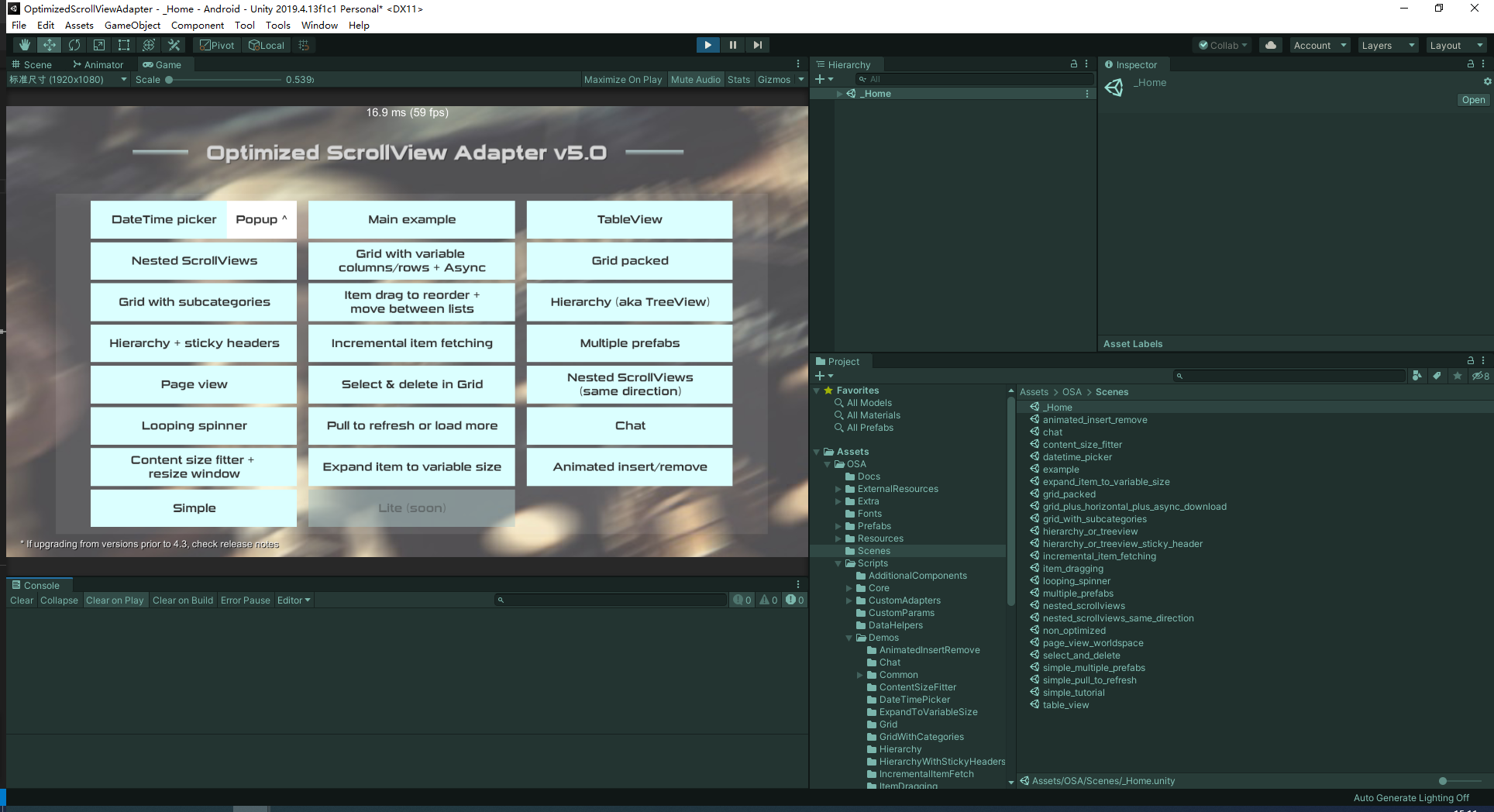Image resolution: width=1494 pixels, height=812 pixels.
Task: Click the Unity asset icon in Inspector header
Action: point(1114,88)
